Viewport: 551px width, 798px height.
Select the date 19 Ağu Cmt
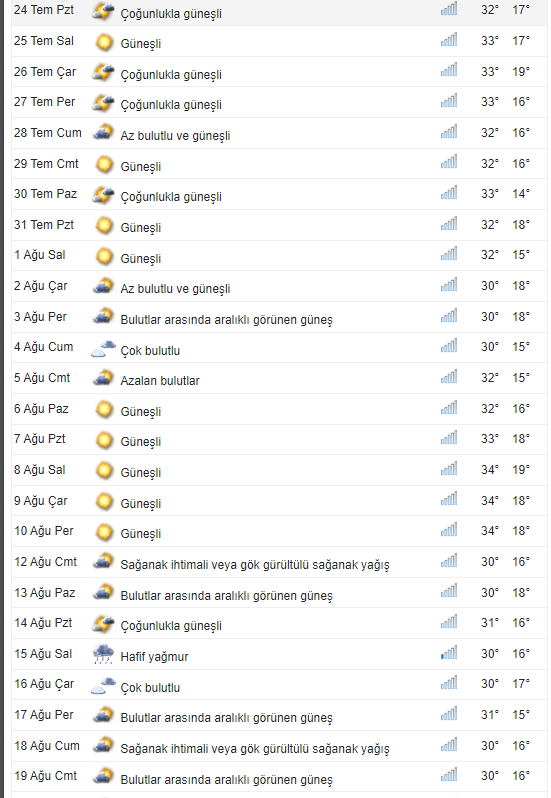click(45, 776)
